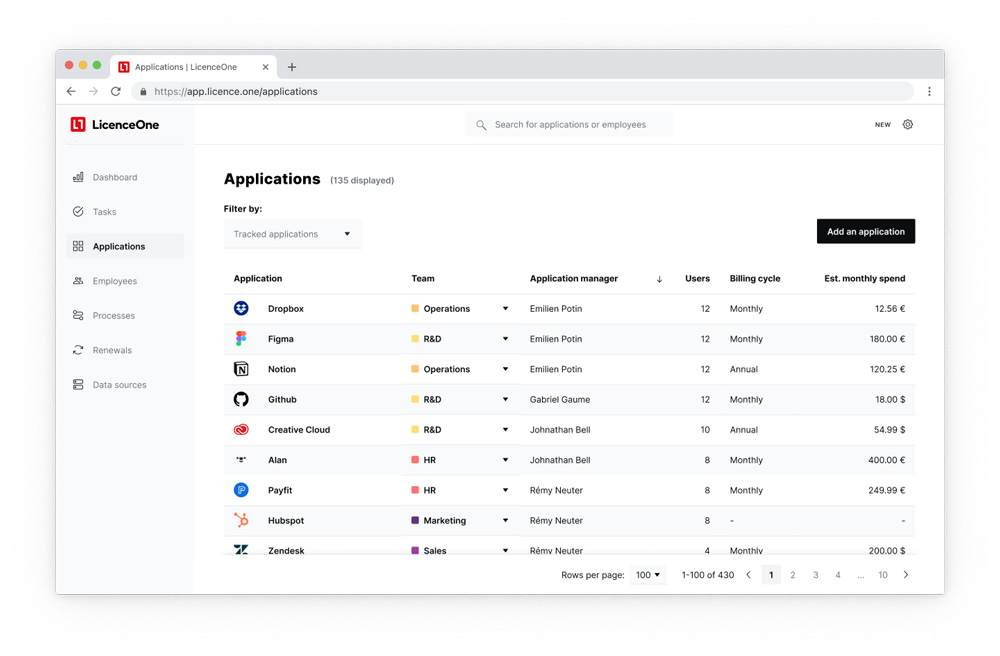Click the orange Operations swatch for Dropbox
Image resolution: width=1000 pixels, height=656 pixels.
[x=415, y=309]
